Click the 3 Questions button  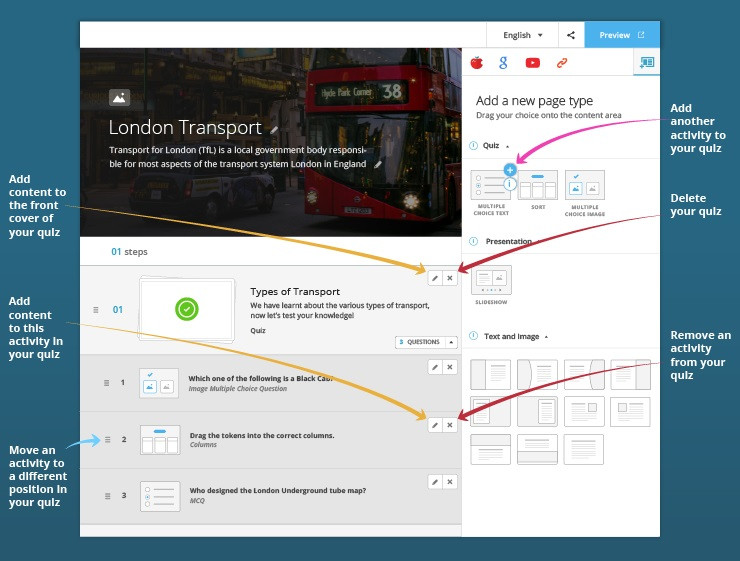(420, 342)
